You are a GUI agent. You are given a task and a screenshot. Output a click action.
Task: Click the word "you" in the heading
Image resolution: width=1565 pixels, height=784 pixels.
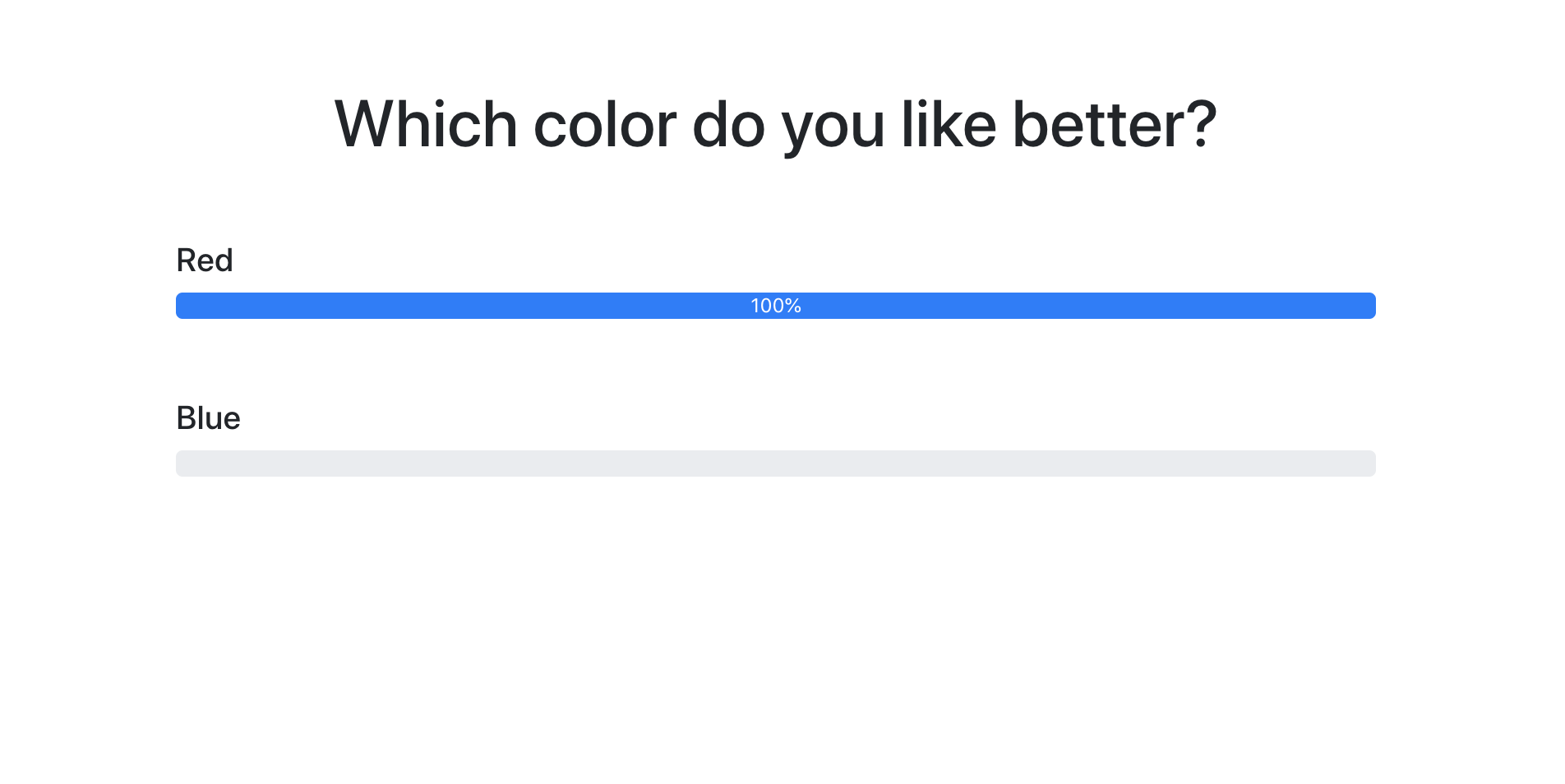(833, 127)
